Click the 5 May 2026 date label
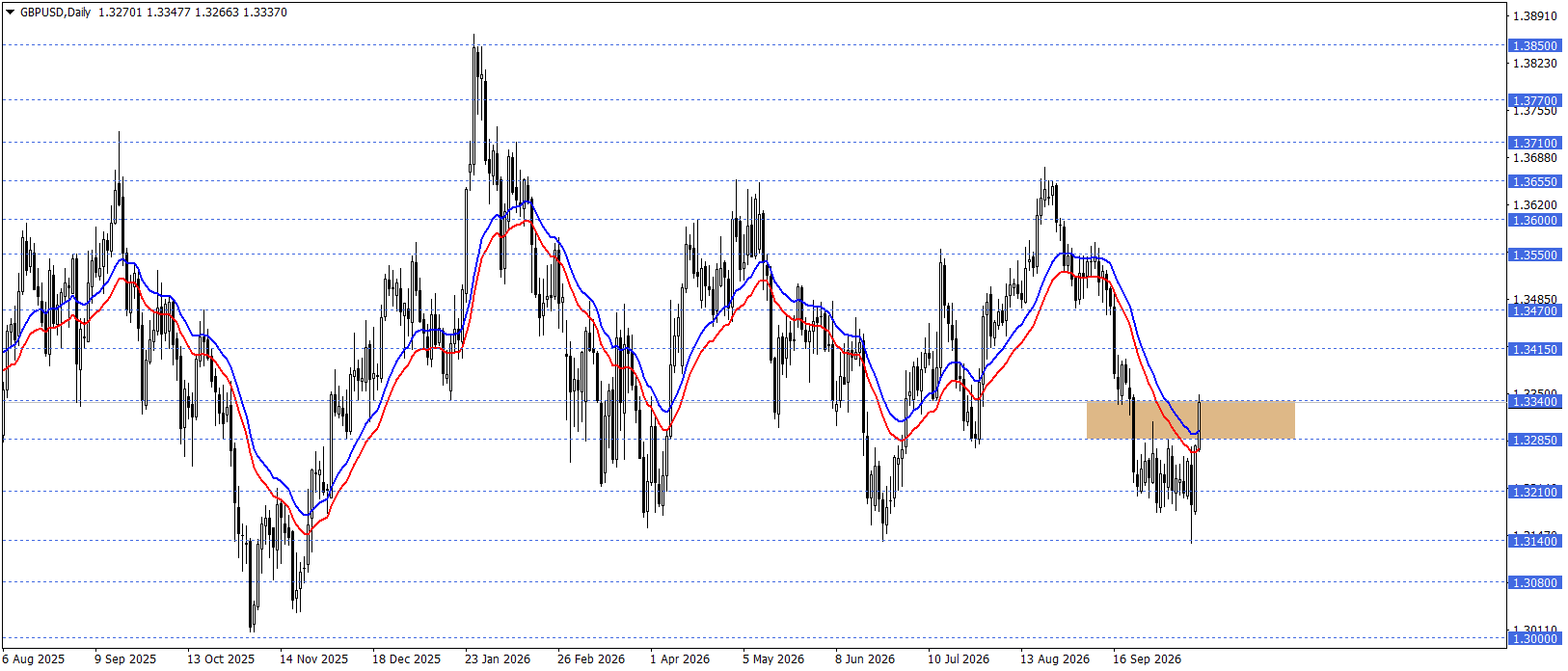Screen dimensions: 1568x671 pyautogui.click(x=773, y=659)
